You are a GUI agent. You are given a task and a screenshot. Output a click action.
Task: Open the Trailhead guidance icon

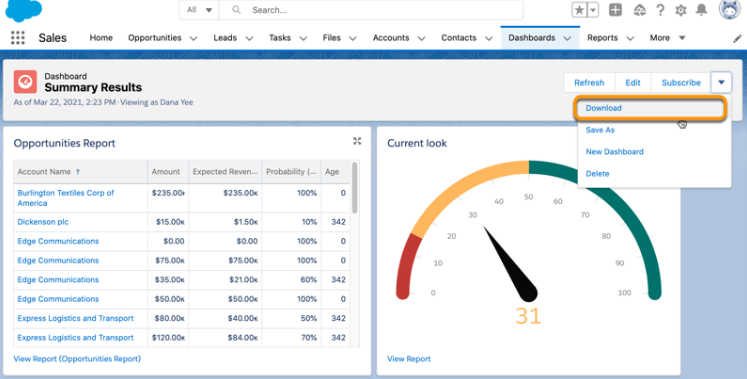tap(639, 10)
